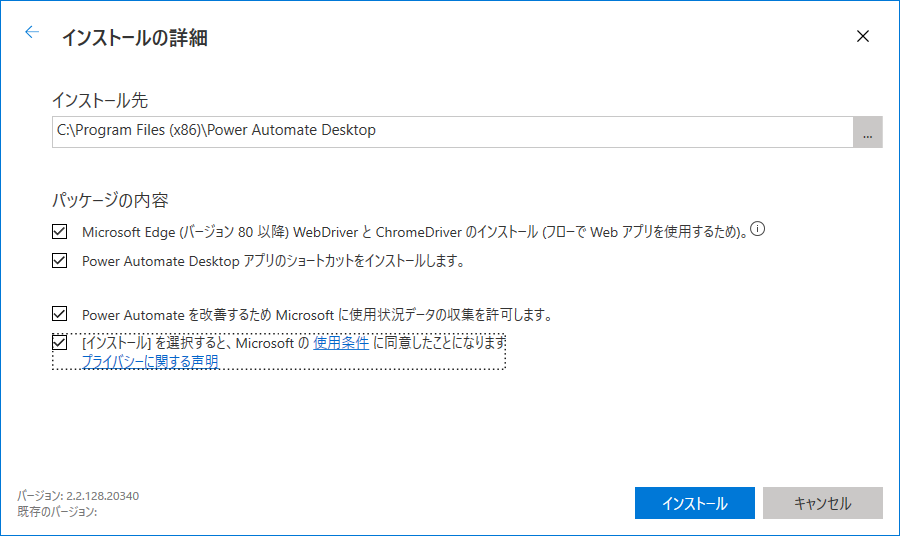Toggle the terms of use agreement checkbox
The width and height of the screenshot is (900, 536).
[60, 343]
